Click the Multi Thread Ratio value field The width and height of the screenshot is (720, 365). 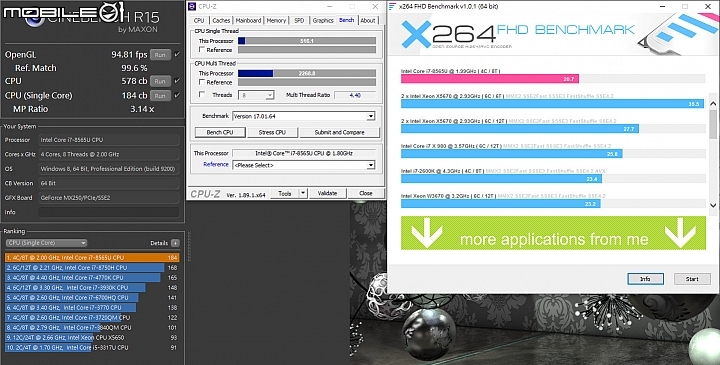355,95
